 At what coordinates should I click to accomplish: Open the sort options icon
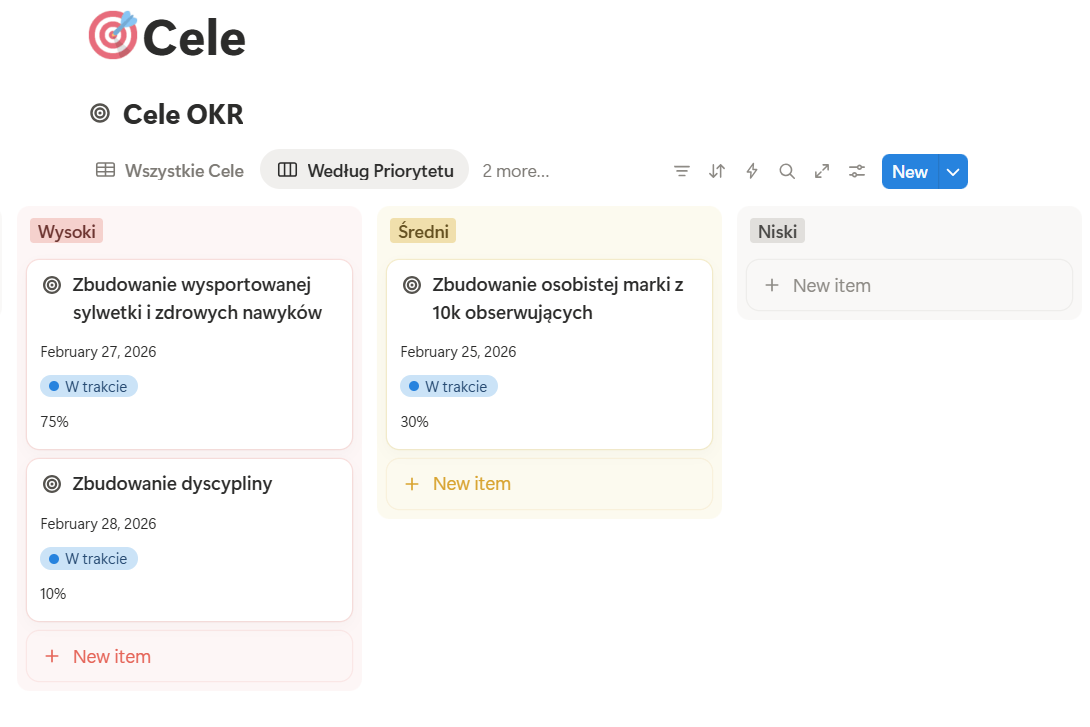click(x=717, y=171)
